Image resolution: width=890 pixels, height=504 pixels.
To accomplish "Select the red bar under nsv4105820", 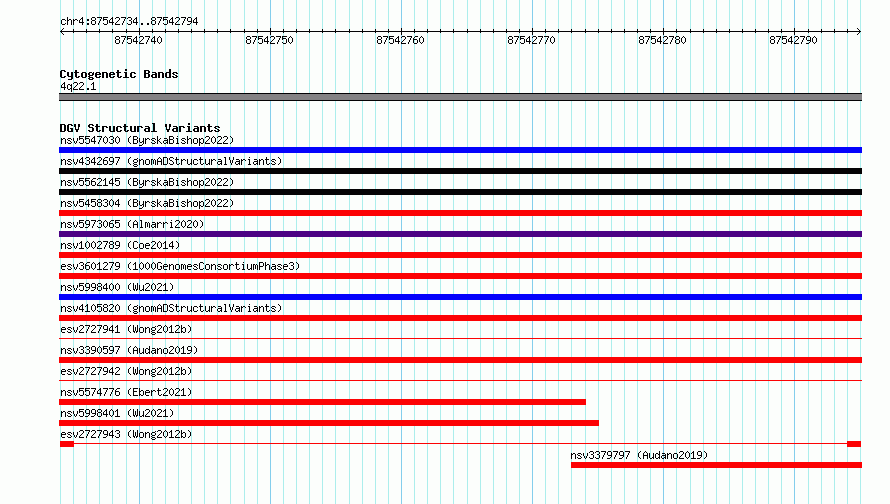I will (x=460, y=318).
